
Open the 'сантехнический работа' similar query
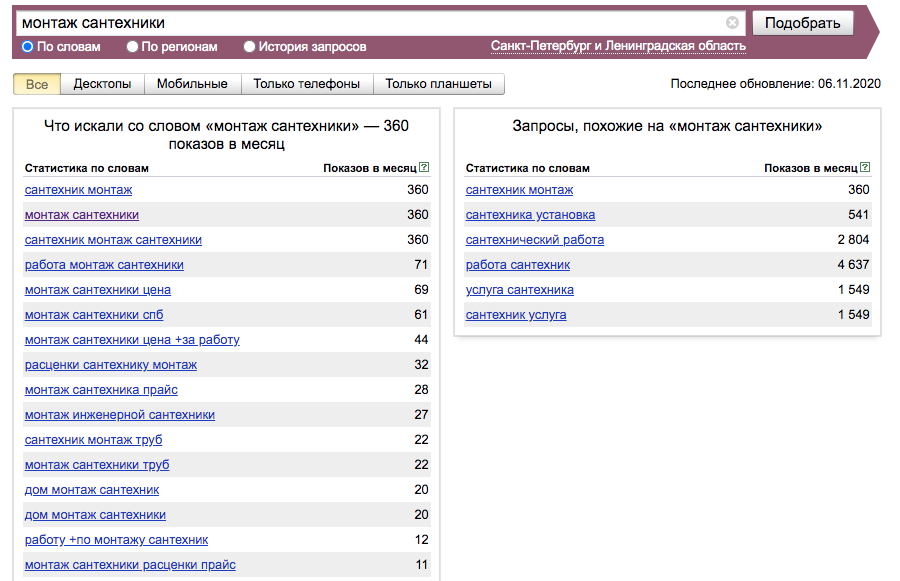coord(535,240)
